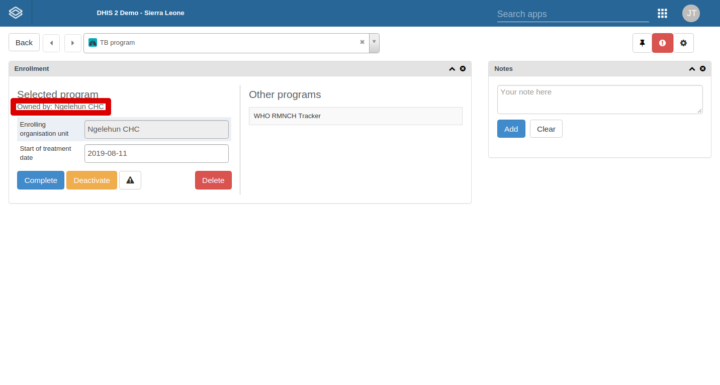
Task: Click the Enrolling organisation unit field
Action: click(x=156, y=130)
